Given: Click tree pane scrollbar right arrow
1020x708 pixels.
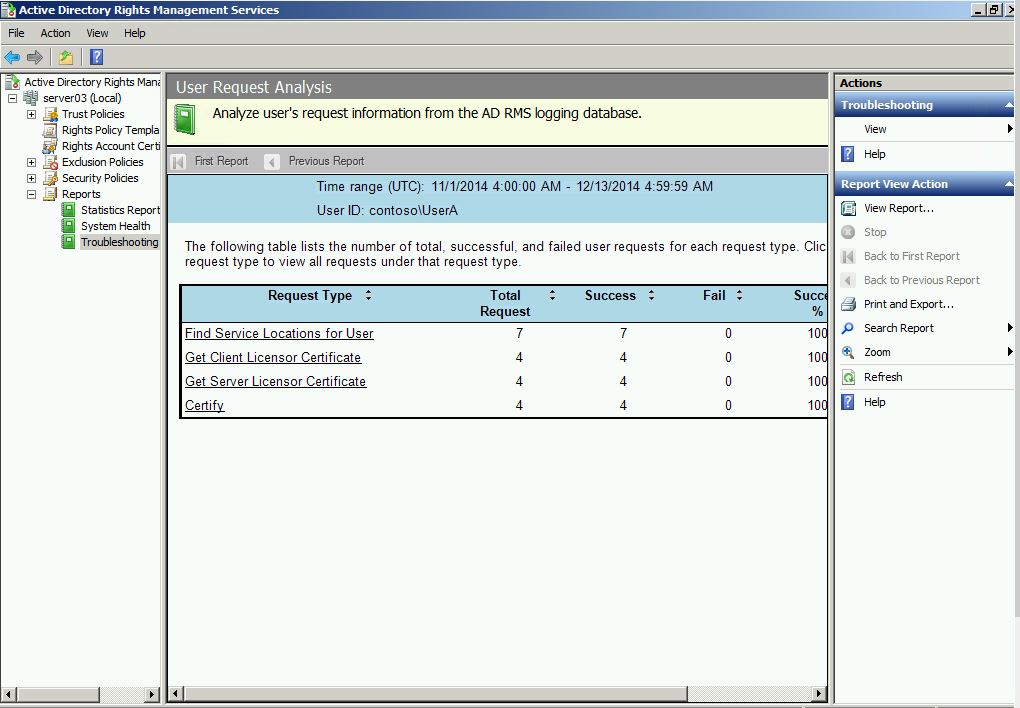Looking at the screenshot, I should (x=152, y=694).
